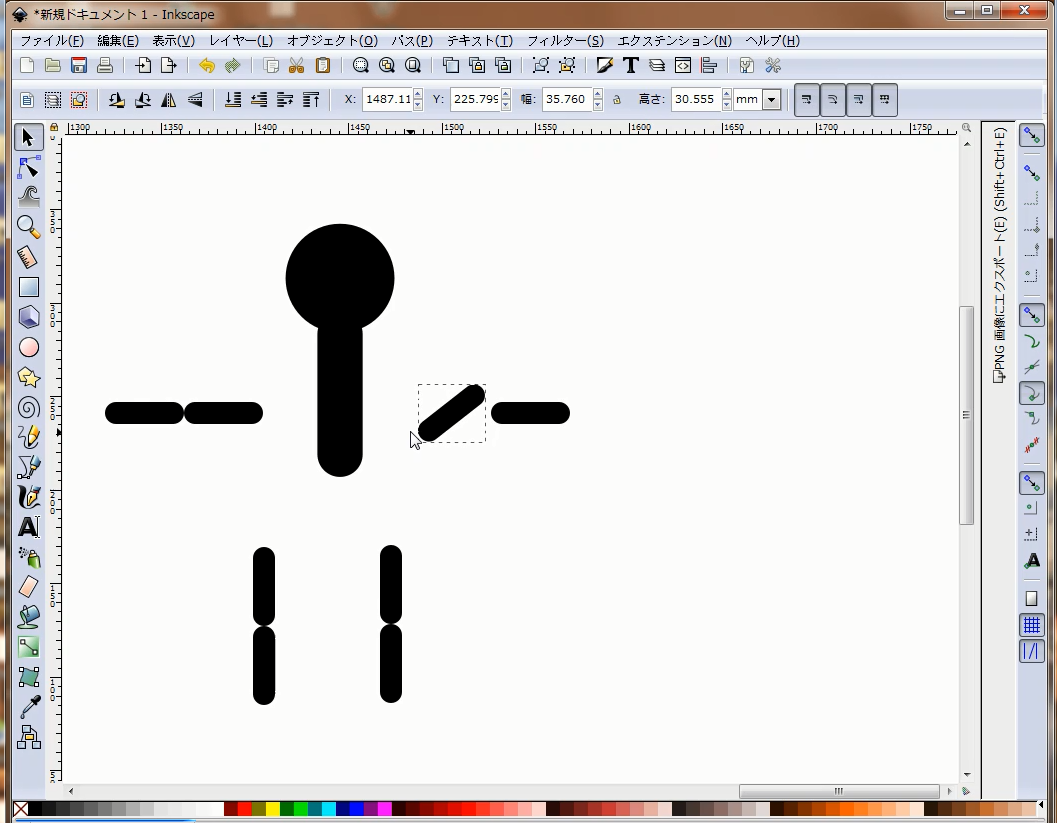This screenshot has width=1057, height=823.
Task: Open the フィルター(S) menu
Action: [565, 41]
